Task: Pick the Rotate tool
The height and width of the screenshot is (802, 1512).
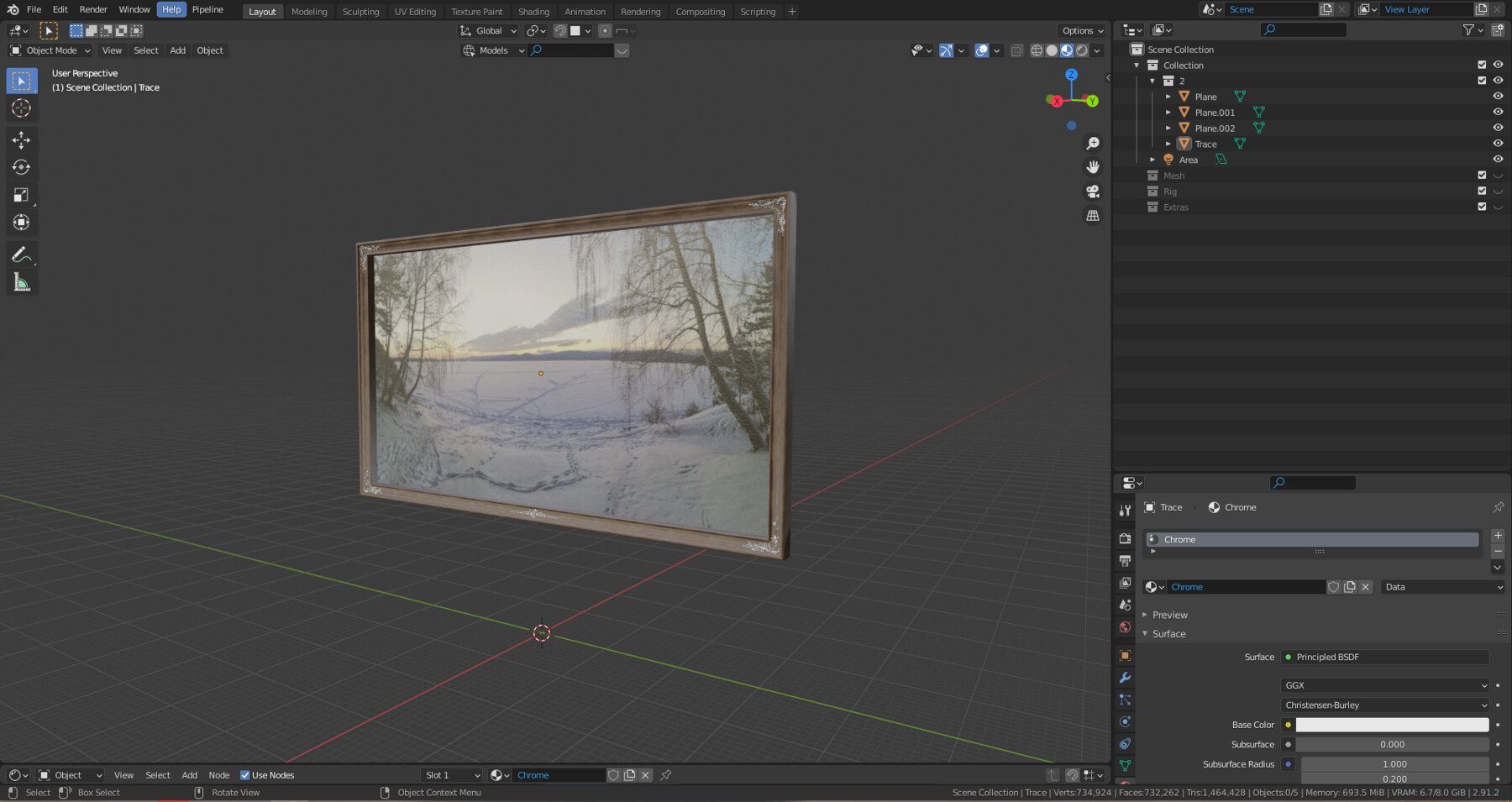Action: pos(21,167)
